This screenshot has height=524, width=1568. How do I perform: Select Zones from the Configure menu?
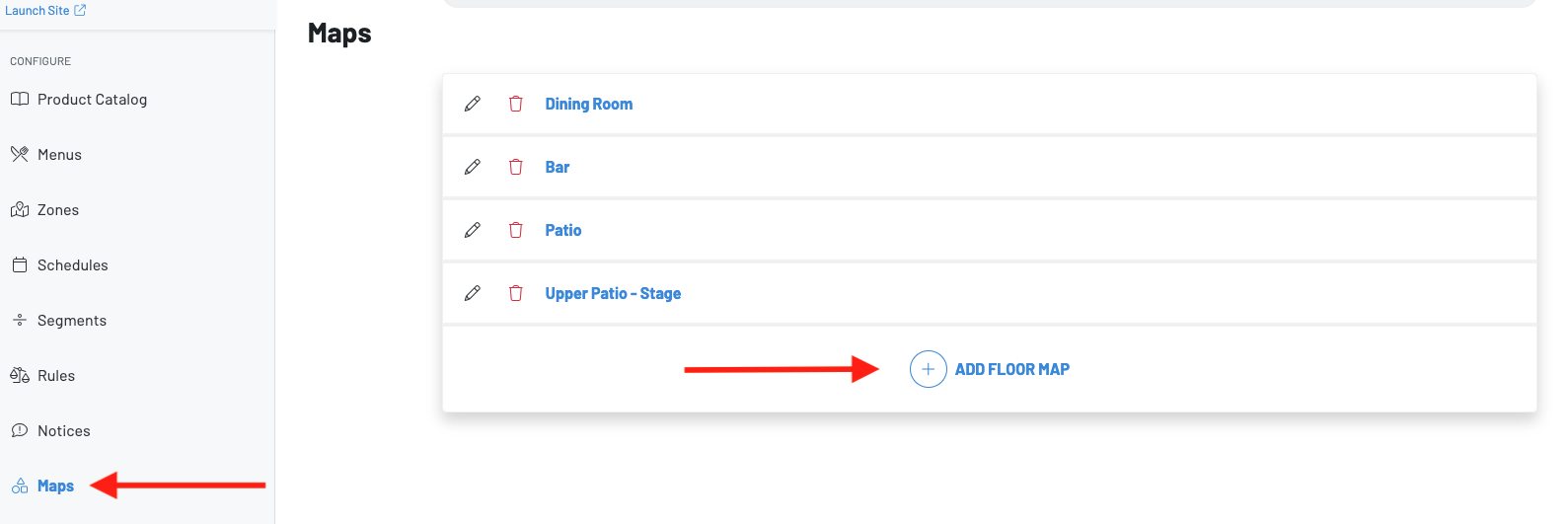[x=57, y=210]
